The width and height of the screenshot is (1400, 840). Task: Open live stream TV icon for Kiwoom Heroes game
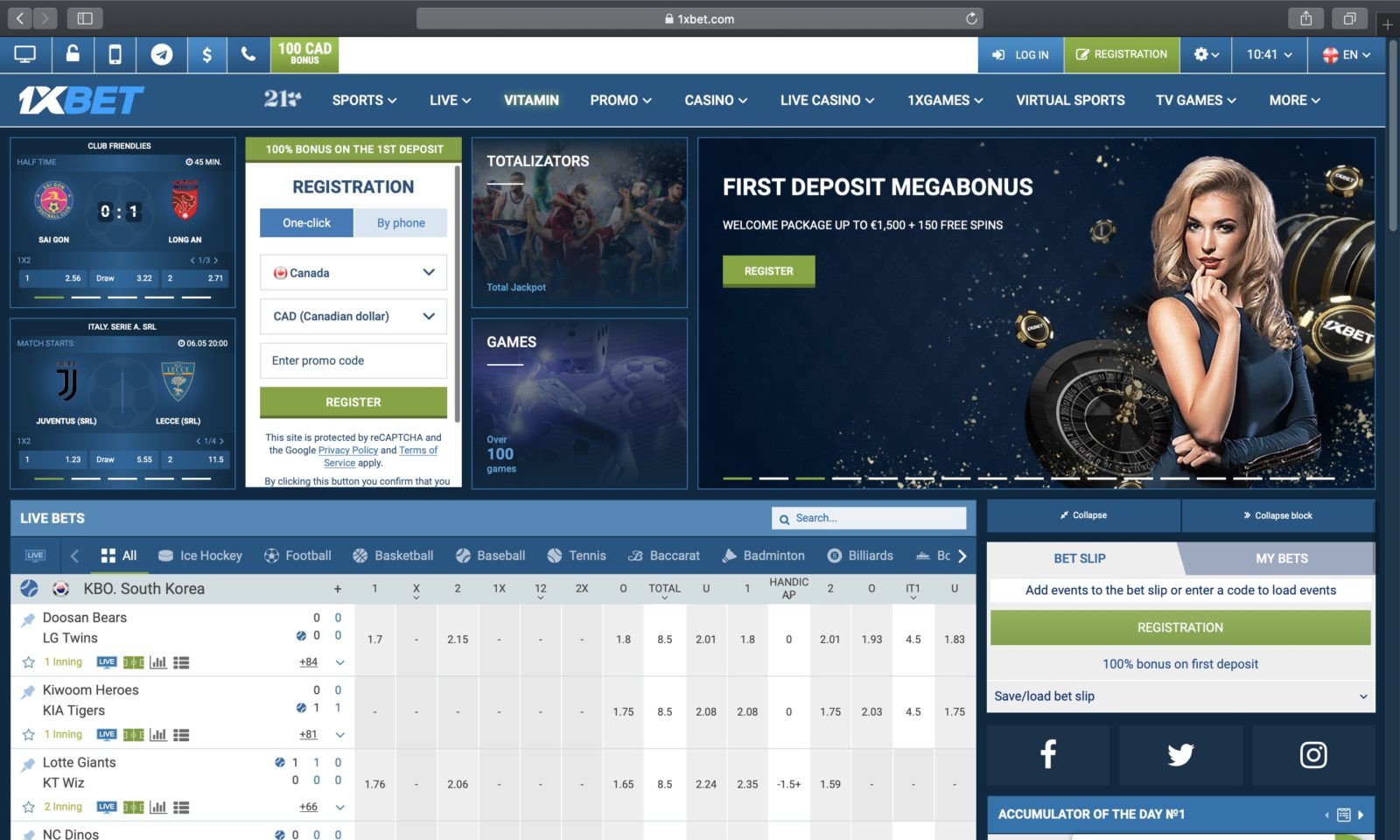pos(107,734)
